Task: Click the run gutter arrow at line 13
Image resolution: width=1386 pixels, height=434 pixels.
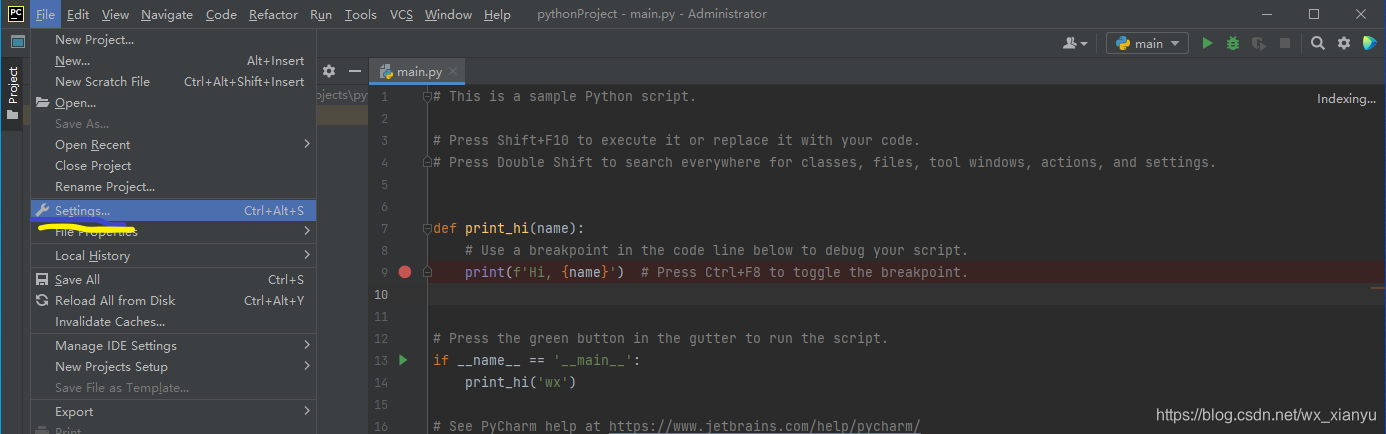Action: [x=404, y=360]
